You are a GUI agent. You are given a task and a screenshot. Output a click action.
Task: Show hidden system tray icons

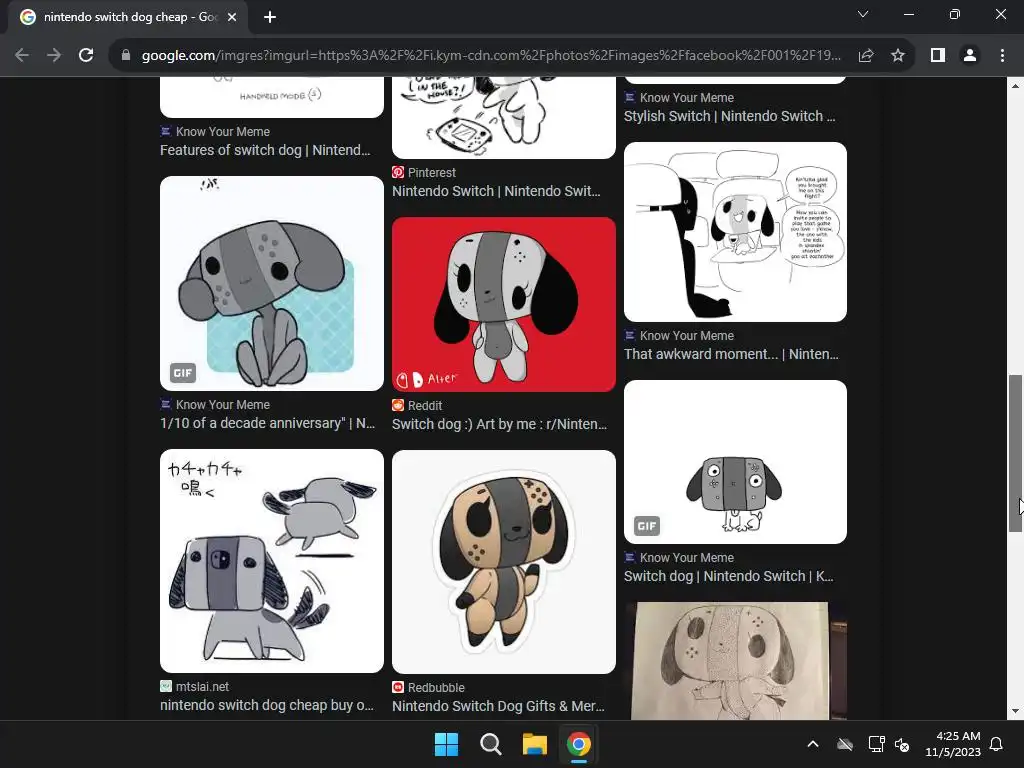tap(813, 744)
